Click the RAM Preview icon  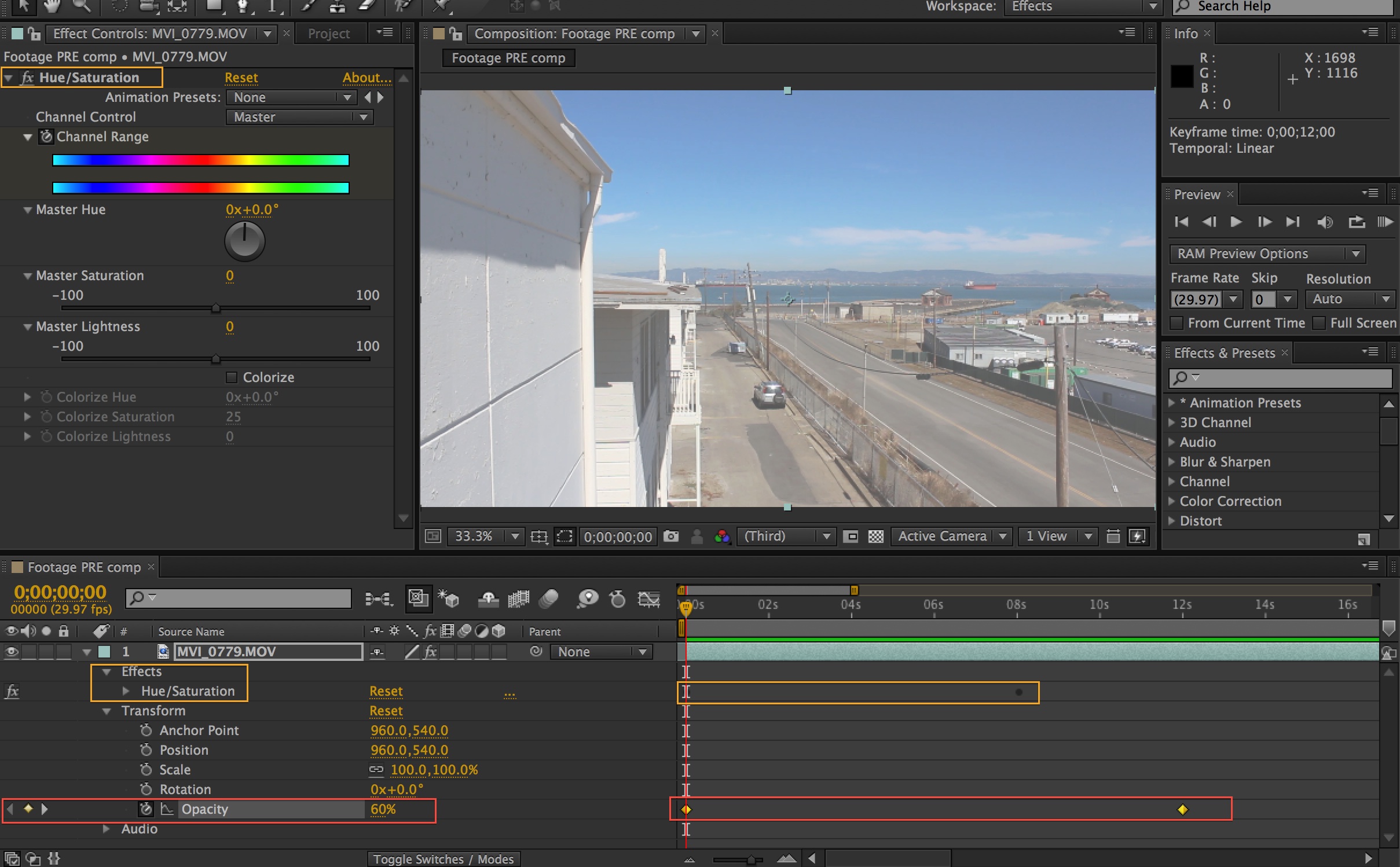pos(1385,222)
